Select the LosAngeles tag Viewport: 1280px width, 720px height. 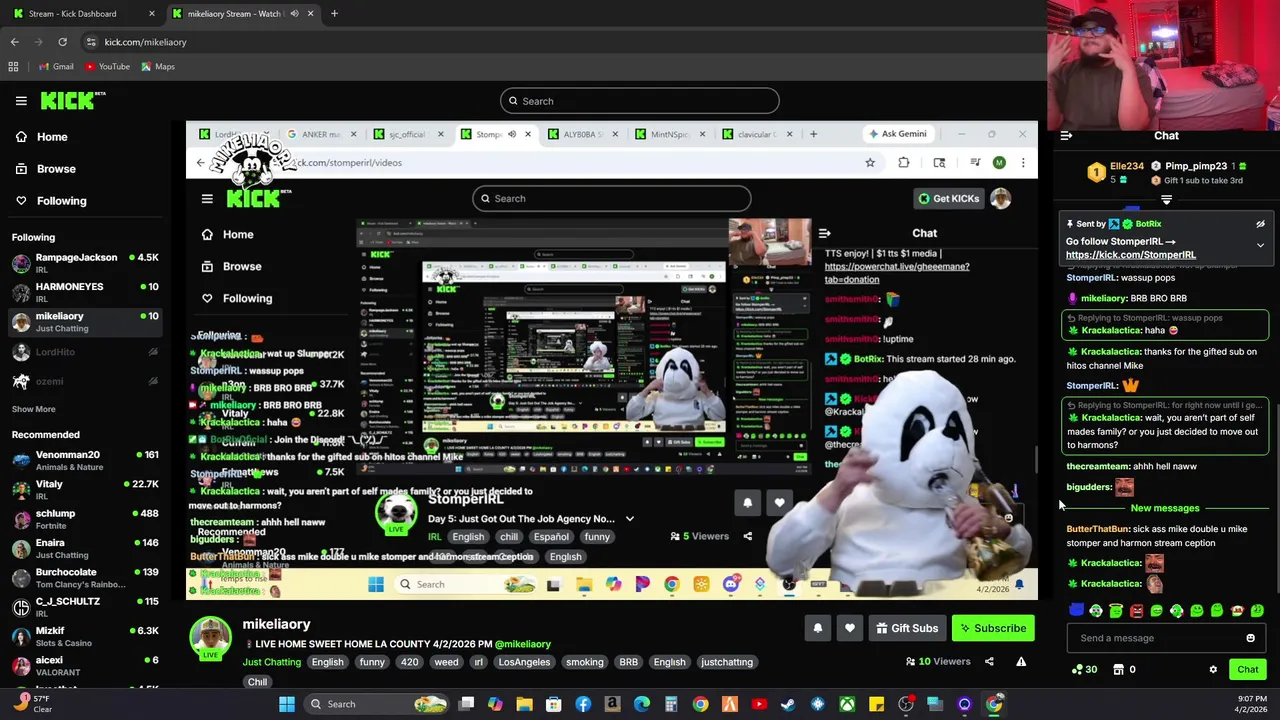pos(524,662)
